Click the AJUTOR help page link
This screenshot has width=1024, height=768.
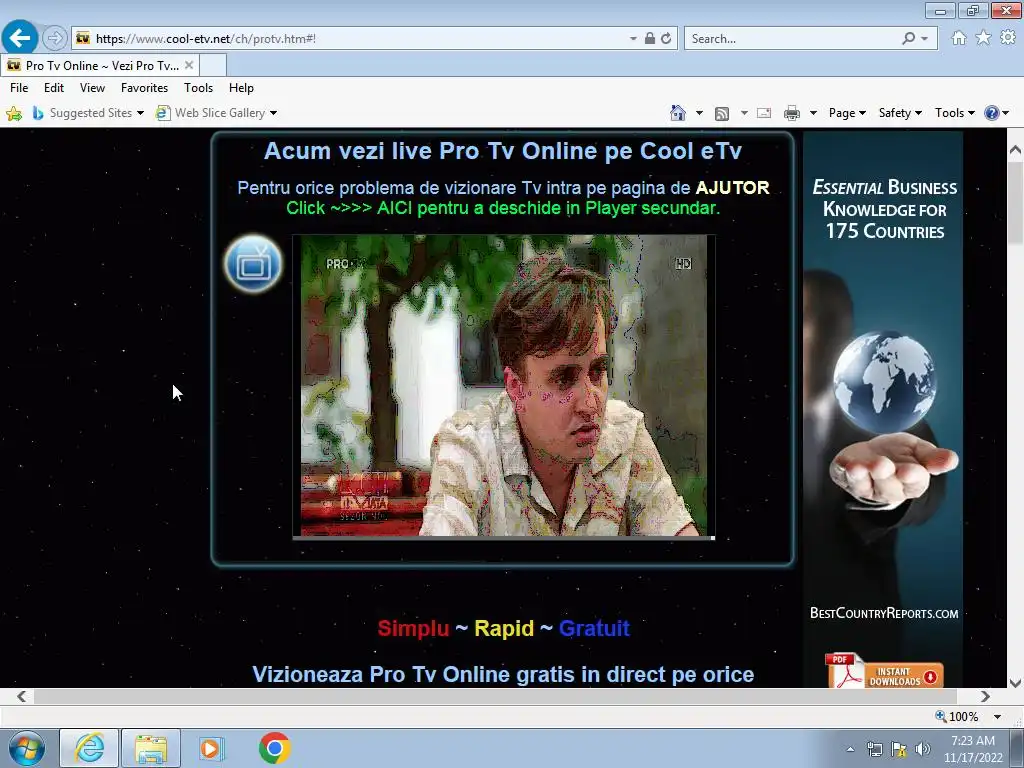(x=732, y=187)
